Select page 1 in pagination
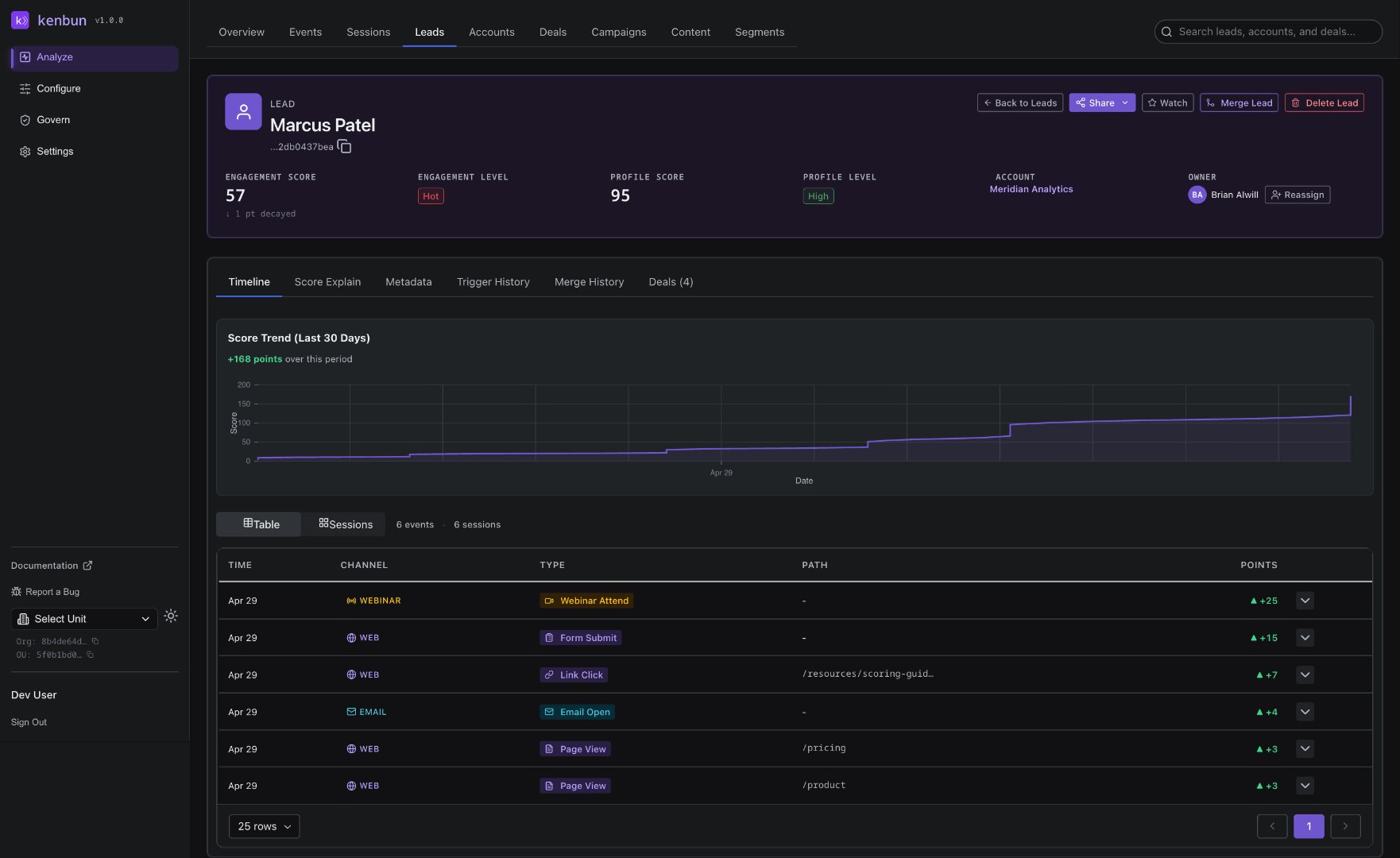Image resolution: width=1400 pixels, height=858 pixels. coord(1309,826)
